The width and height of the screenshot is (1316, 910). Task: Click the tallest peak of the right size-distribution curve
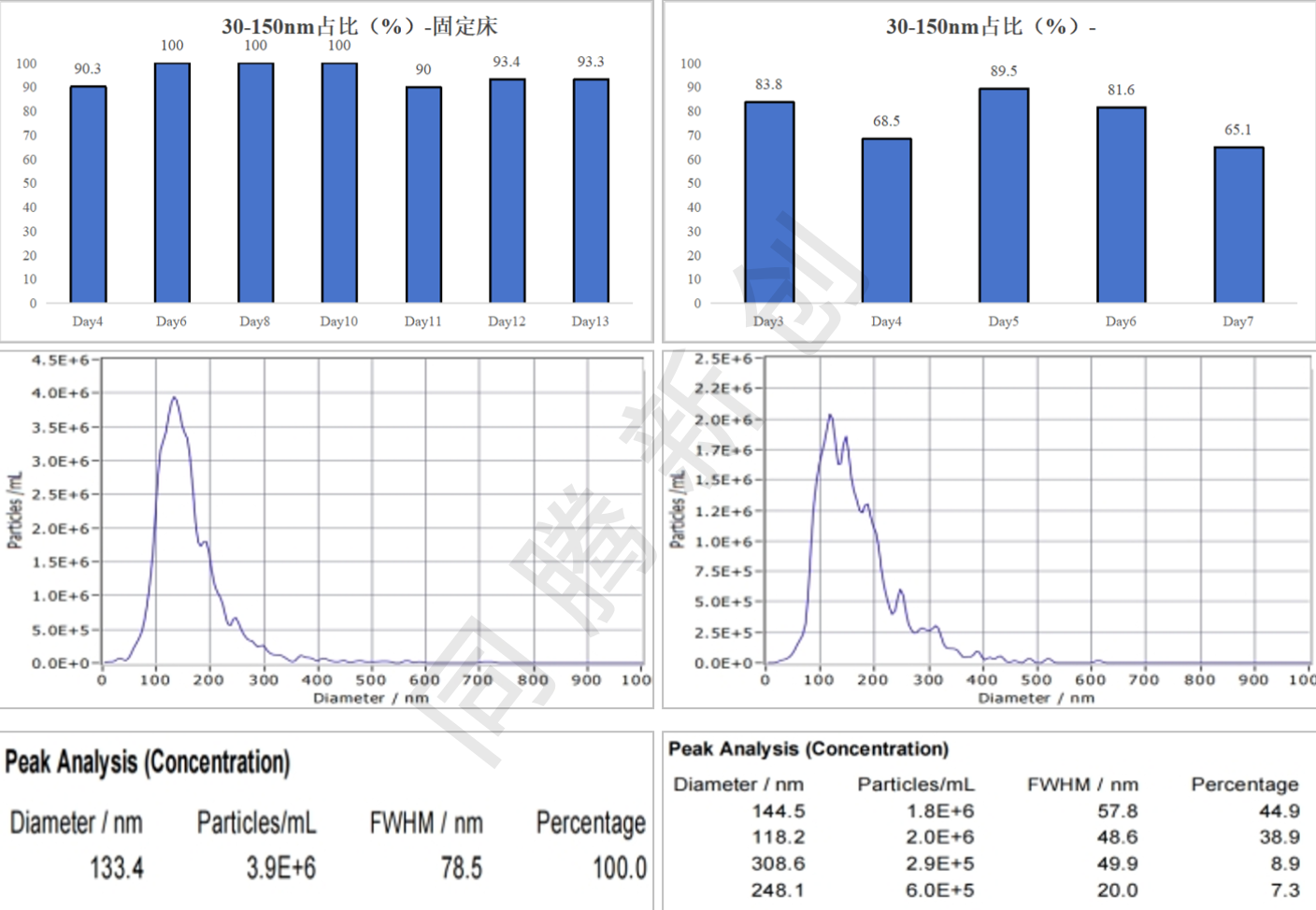[x=829, y=416]
